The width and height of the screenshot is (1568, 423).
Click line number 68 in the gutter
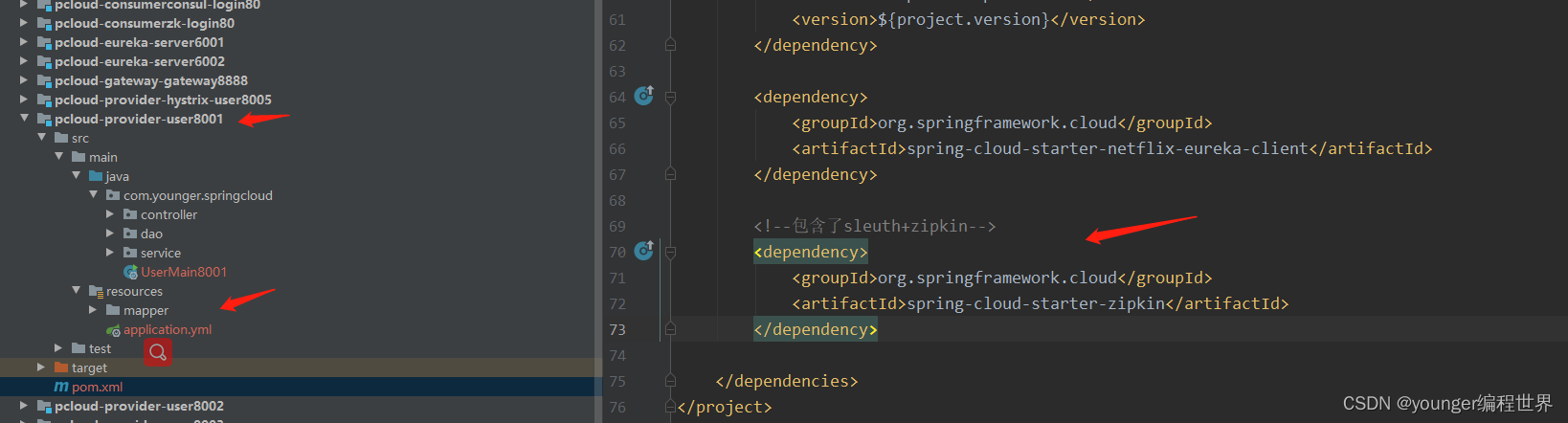pos(617,200)
